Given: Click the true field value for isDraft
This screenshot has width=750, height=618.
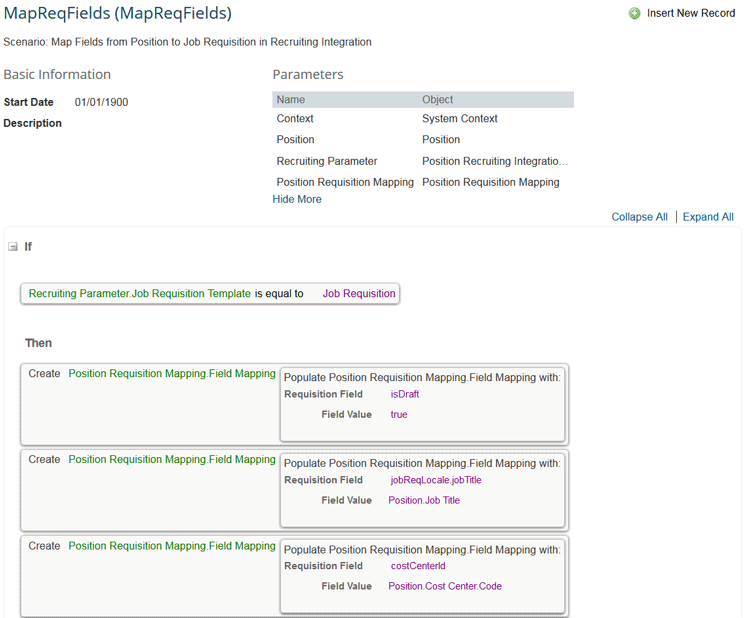Looking at the screenshot, I should tap(399, 414).
